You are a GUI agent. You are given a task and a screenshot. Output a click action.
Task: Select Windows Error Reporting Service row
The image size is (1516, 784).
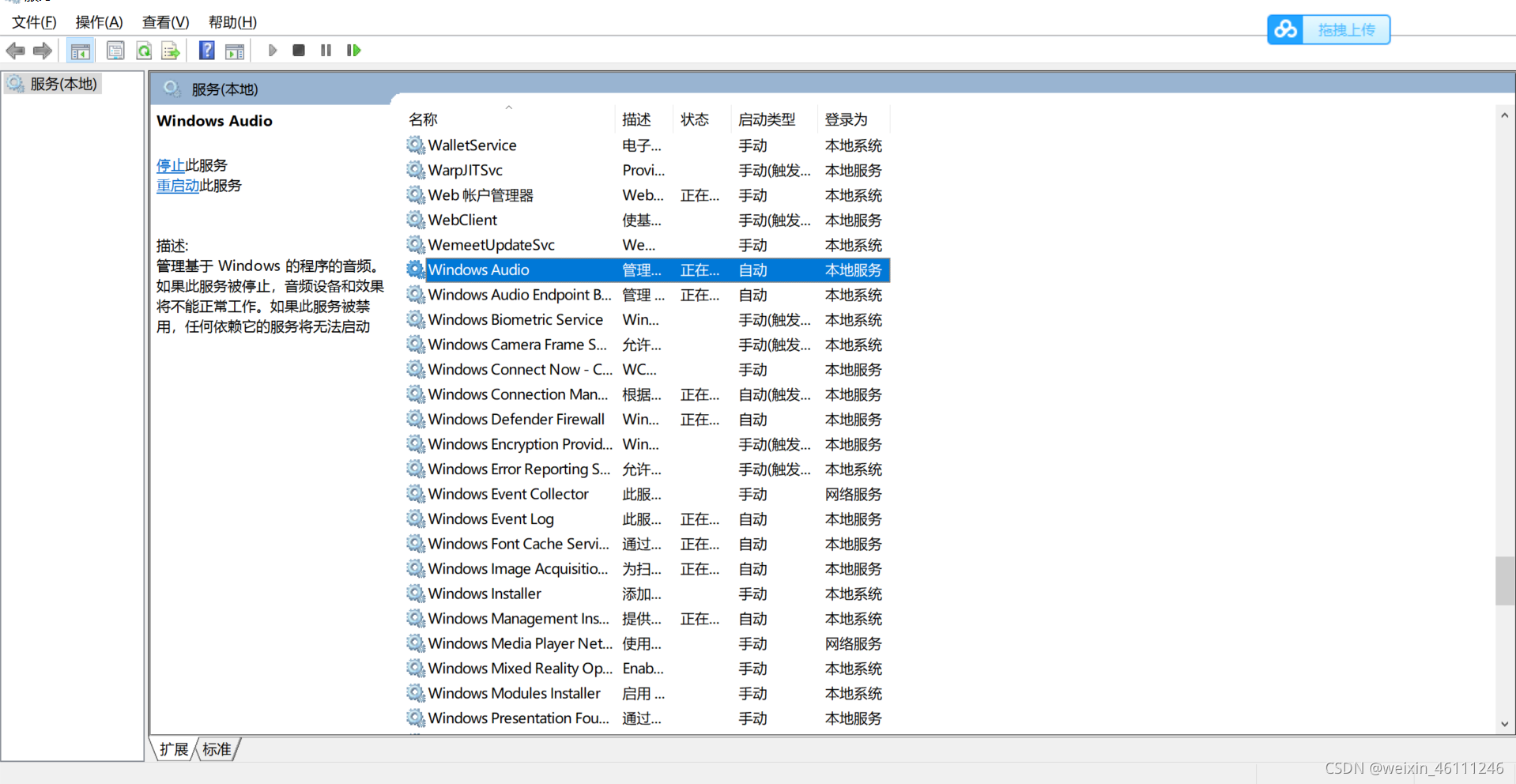point(648,469)
